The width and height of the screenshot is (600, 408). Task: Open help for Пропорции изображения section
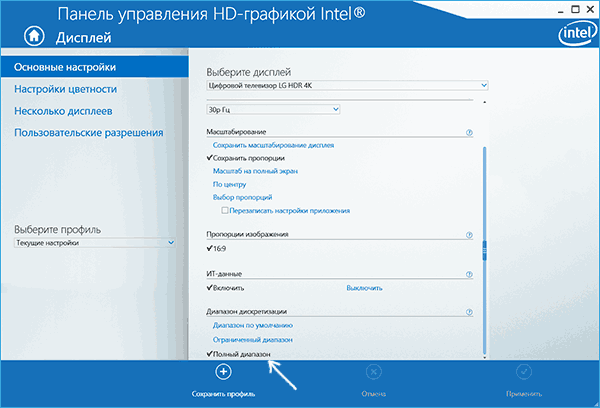[x=469, y=235]
